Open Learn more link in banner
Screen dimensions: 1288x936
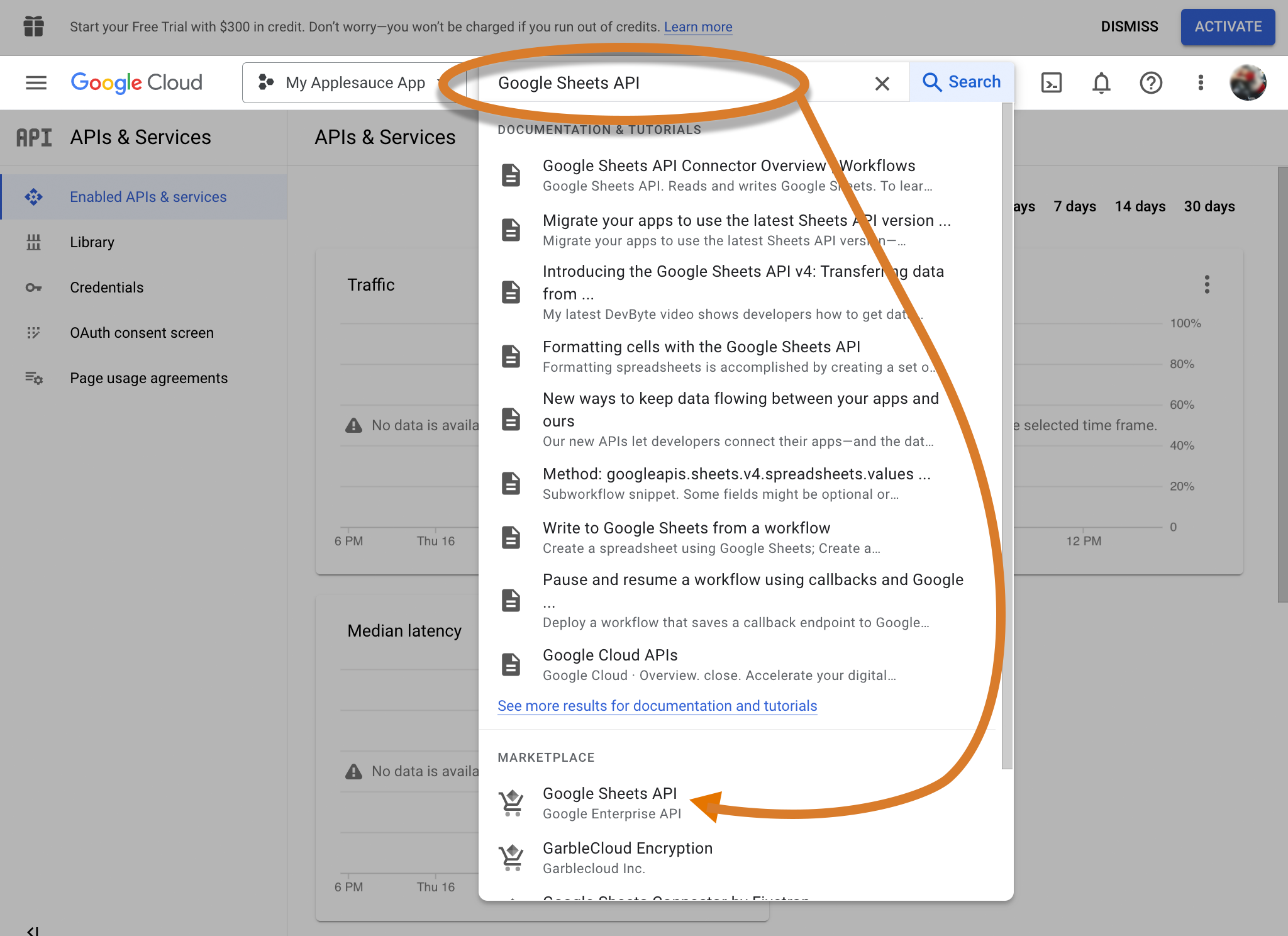(698, 27)
